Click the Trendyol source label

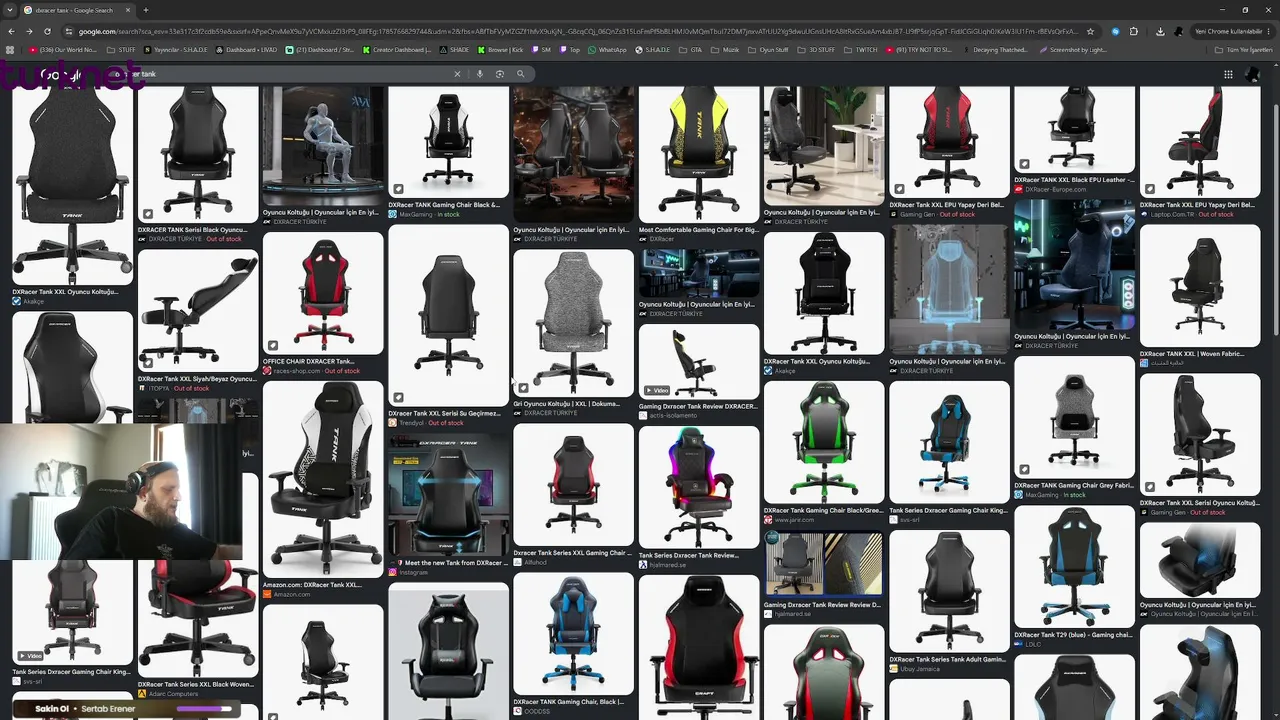click(x=410, y=423)
